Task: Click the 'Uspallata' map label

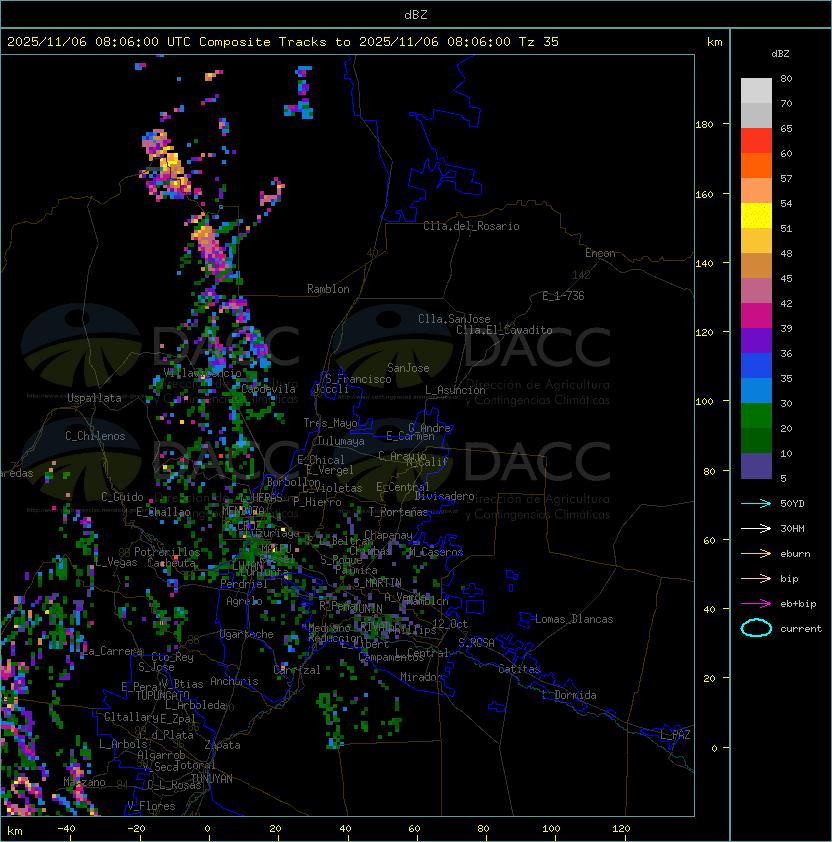Action: pyautogui.click(x=94, y=398)
